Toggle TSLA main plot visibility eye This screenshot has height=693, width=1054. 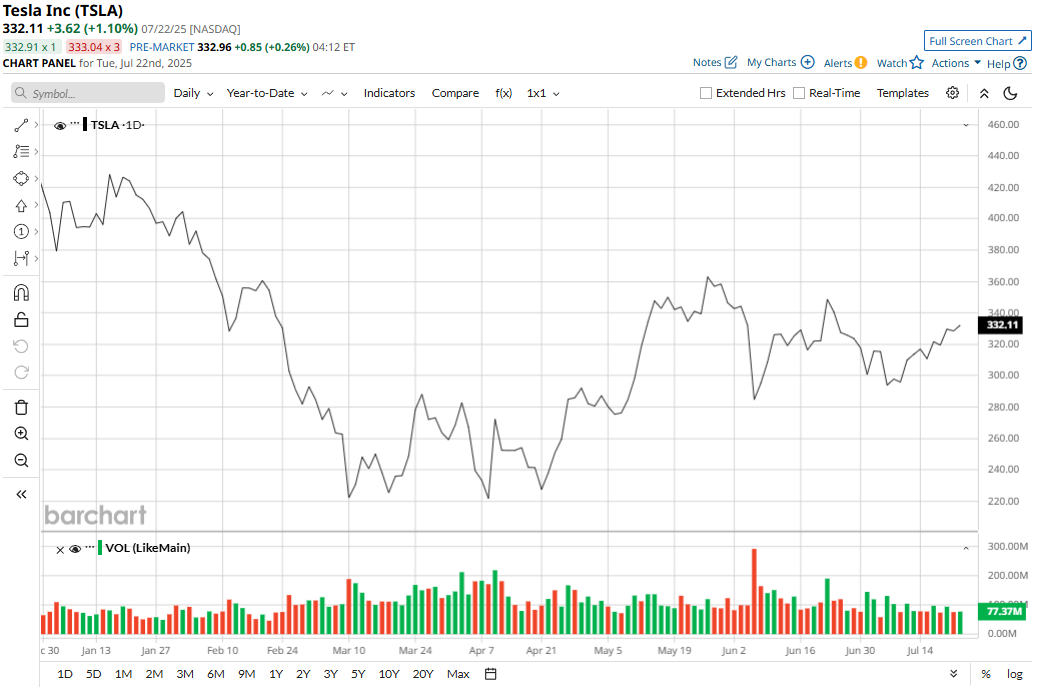tap(60, 126)
